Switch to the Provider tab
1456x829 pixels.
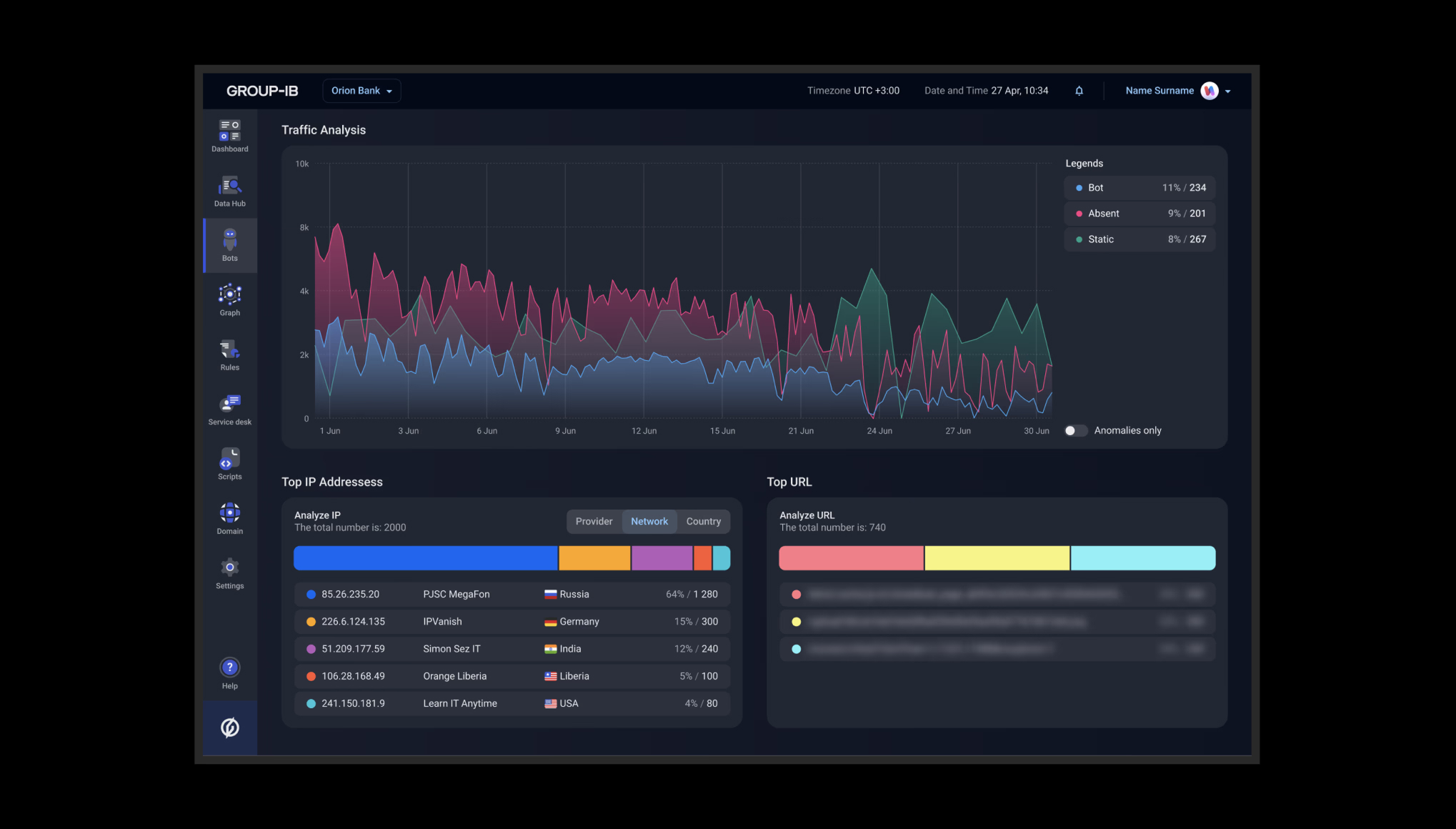[594, 522]
